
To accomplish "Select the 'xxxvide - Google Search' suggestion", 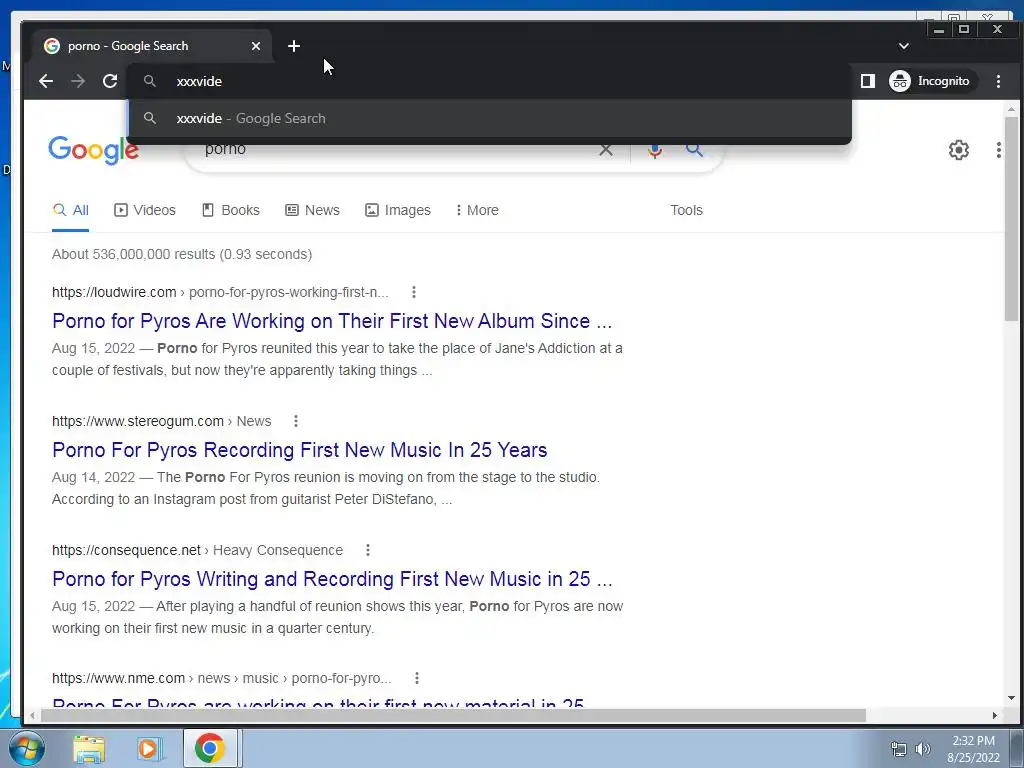I will tap(490, 118).
